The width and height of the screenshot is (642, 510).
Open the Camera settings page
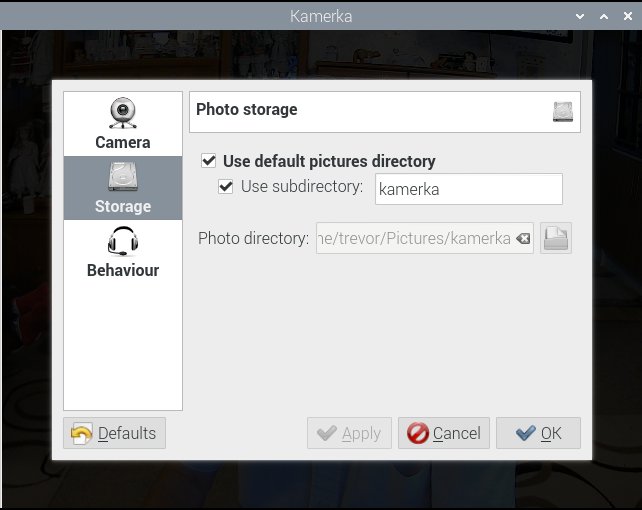(123, 124)
